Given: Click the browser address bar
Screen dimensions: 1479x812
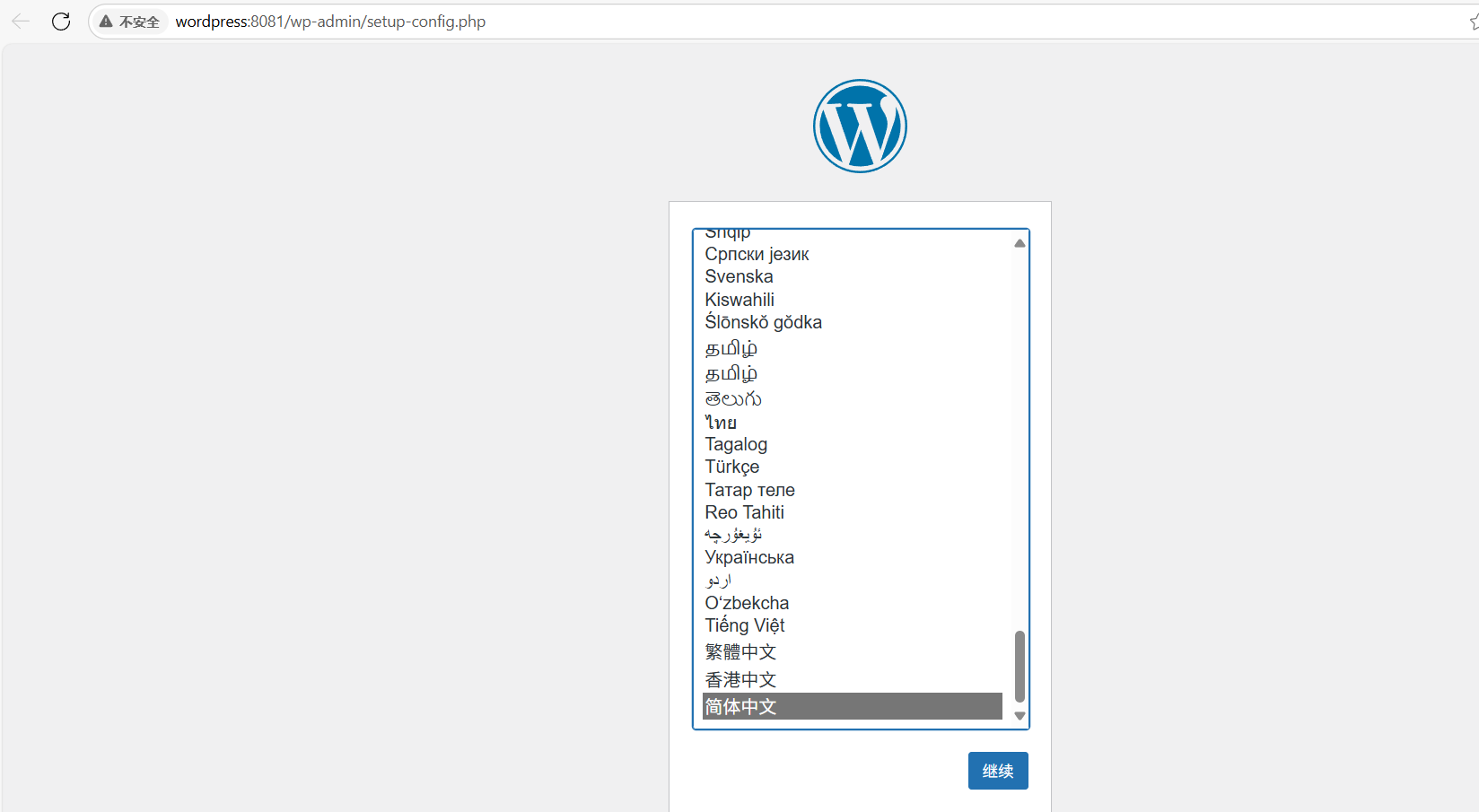Looking at the screenshot, I should [628, 21].
